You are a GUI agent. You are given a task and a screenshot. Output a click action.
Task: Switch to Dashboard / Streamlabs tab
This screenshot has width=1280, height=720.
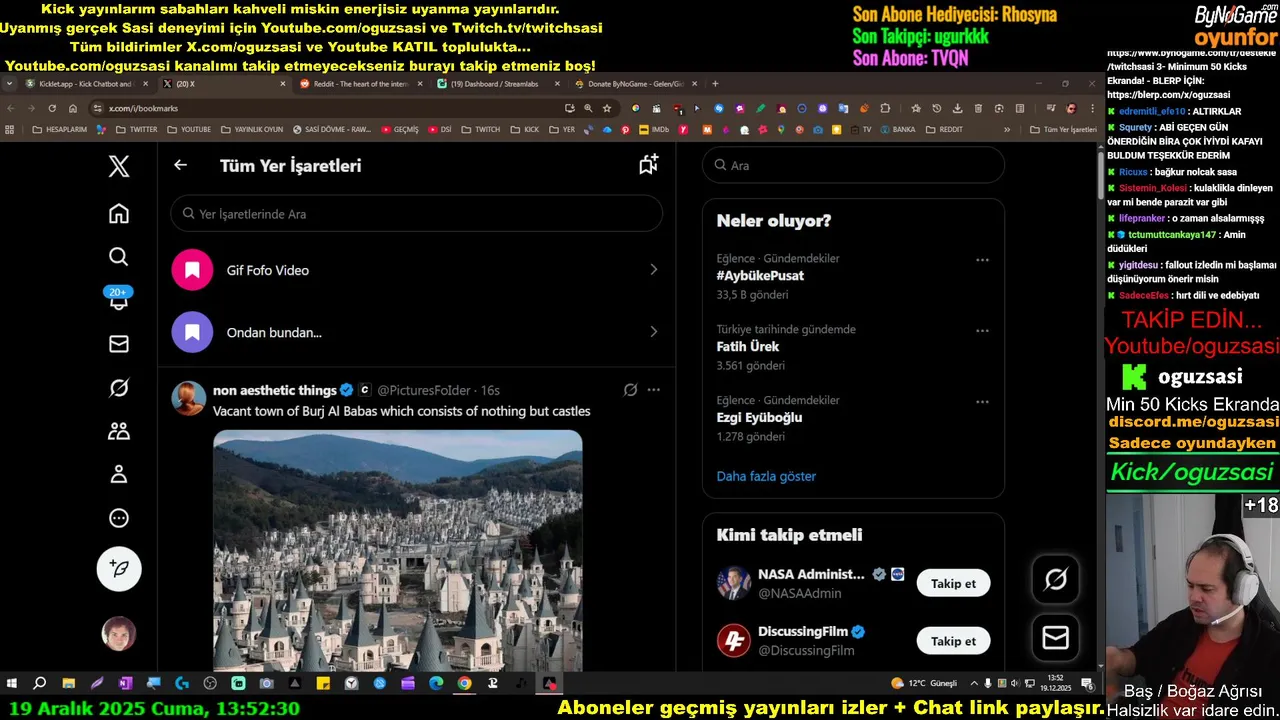[497, 84]
